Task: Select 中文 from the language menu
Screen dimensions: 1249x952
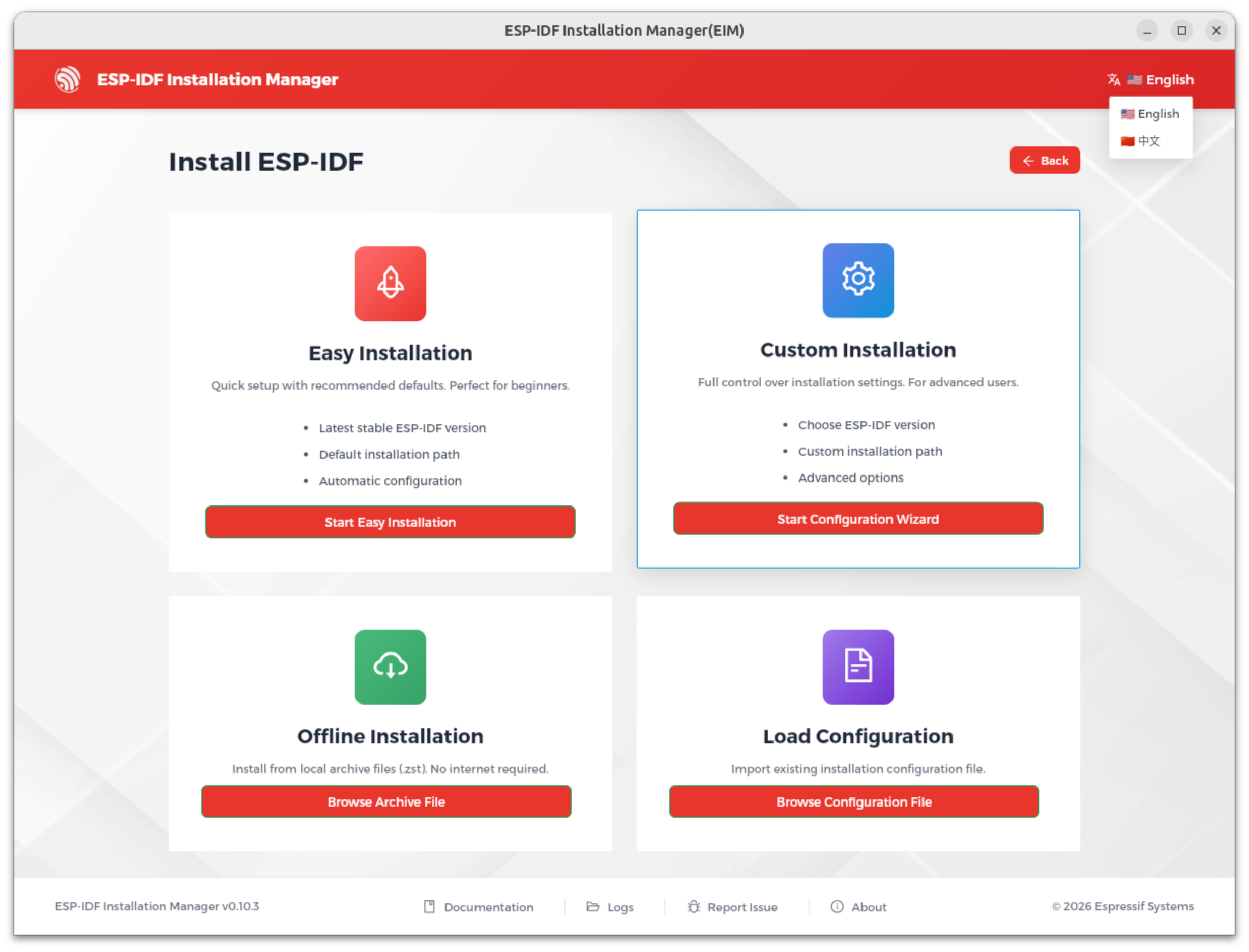Action: click(1141, 141)
